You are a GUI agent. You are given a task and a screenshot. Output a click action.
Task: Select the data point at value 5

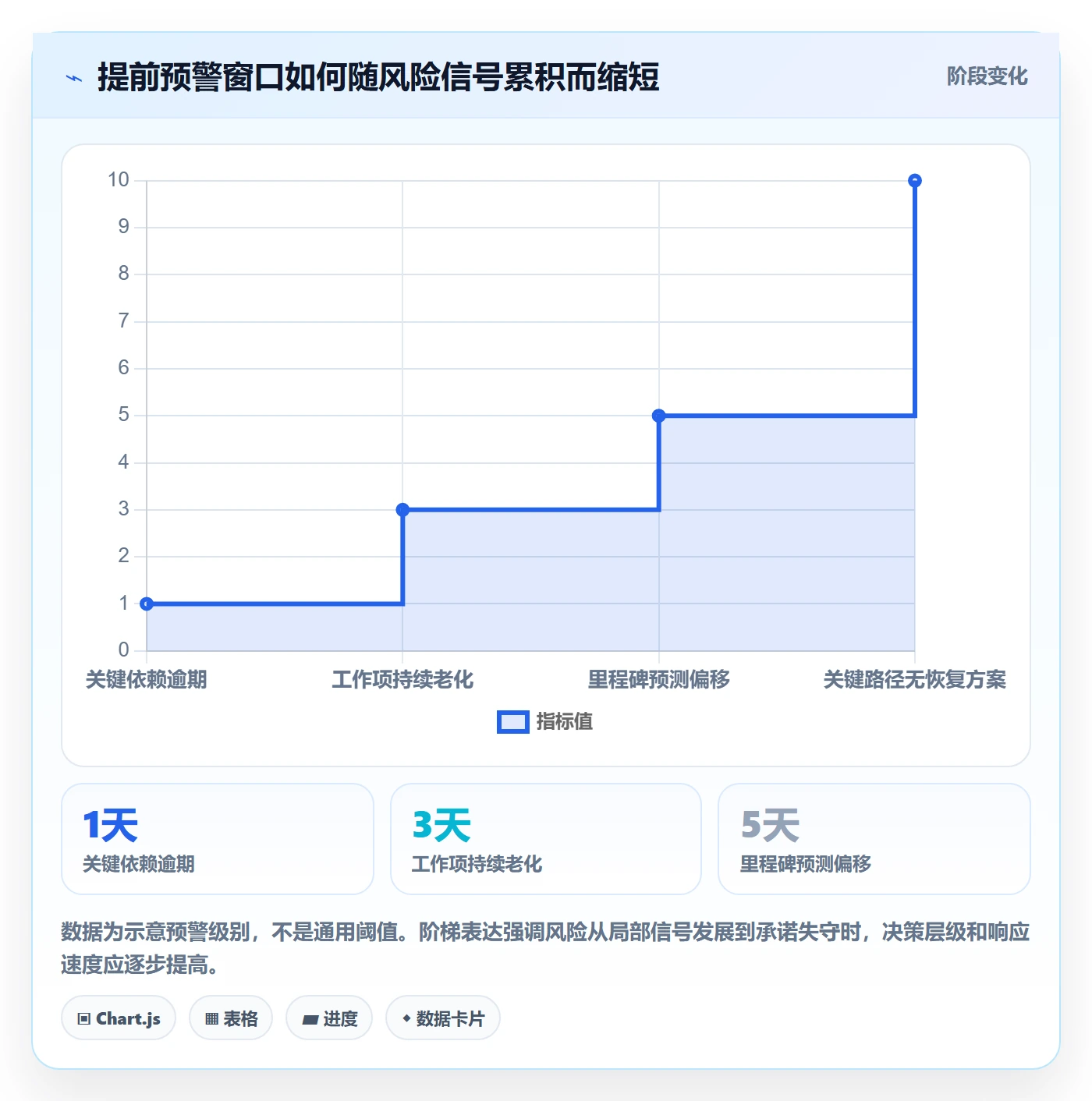(x=658, y=416)
